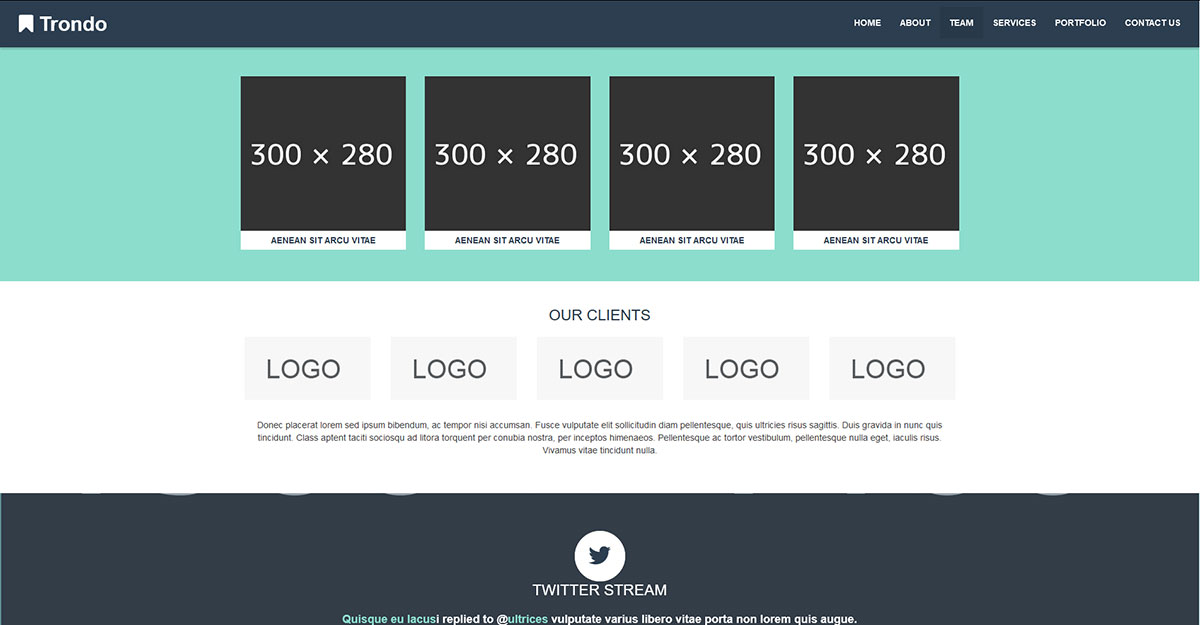Click the first client LOGO image
The height and width of the screenshot is (625, 1200).
point(307,368)
